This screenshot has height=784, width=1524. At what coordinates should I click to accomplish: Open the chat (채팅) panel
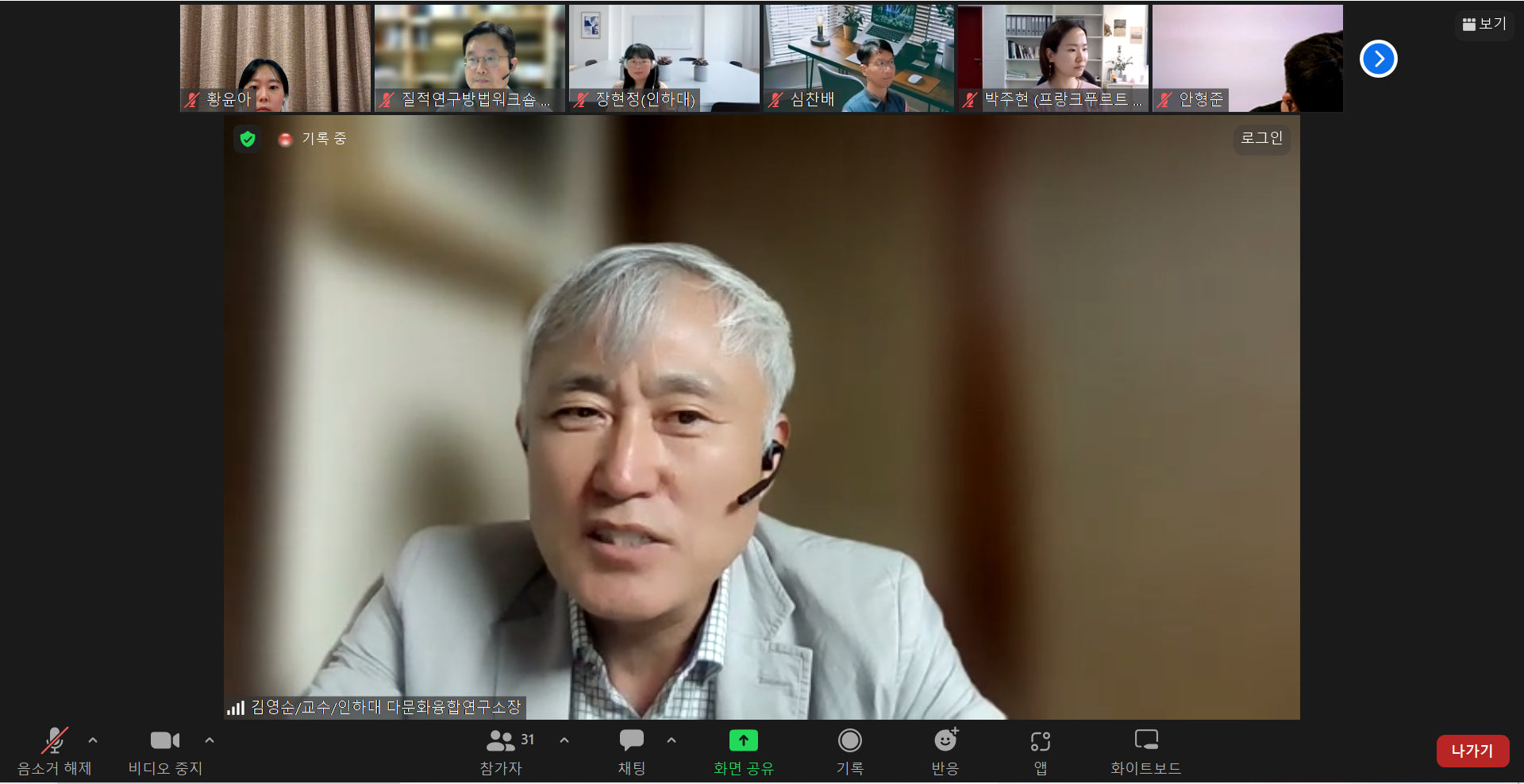pyautogui.click(x=632, y=751)
